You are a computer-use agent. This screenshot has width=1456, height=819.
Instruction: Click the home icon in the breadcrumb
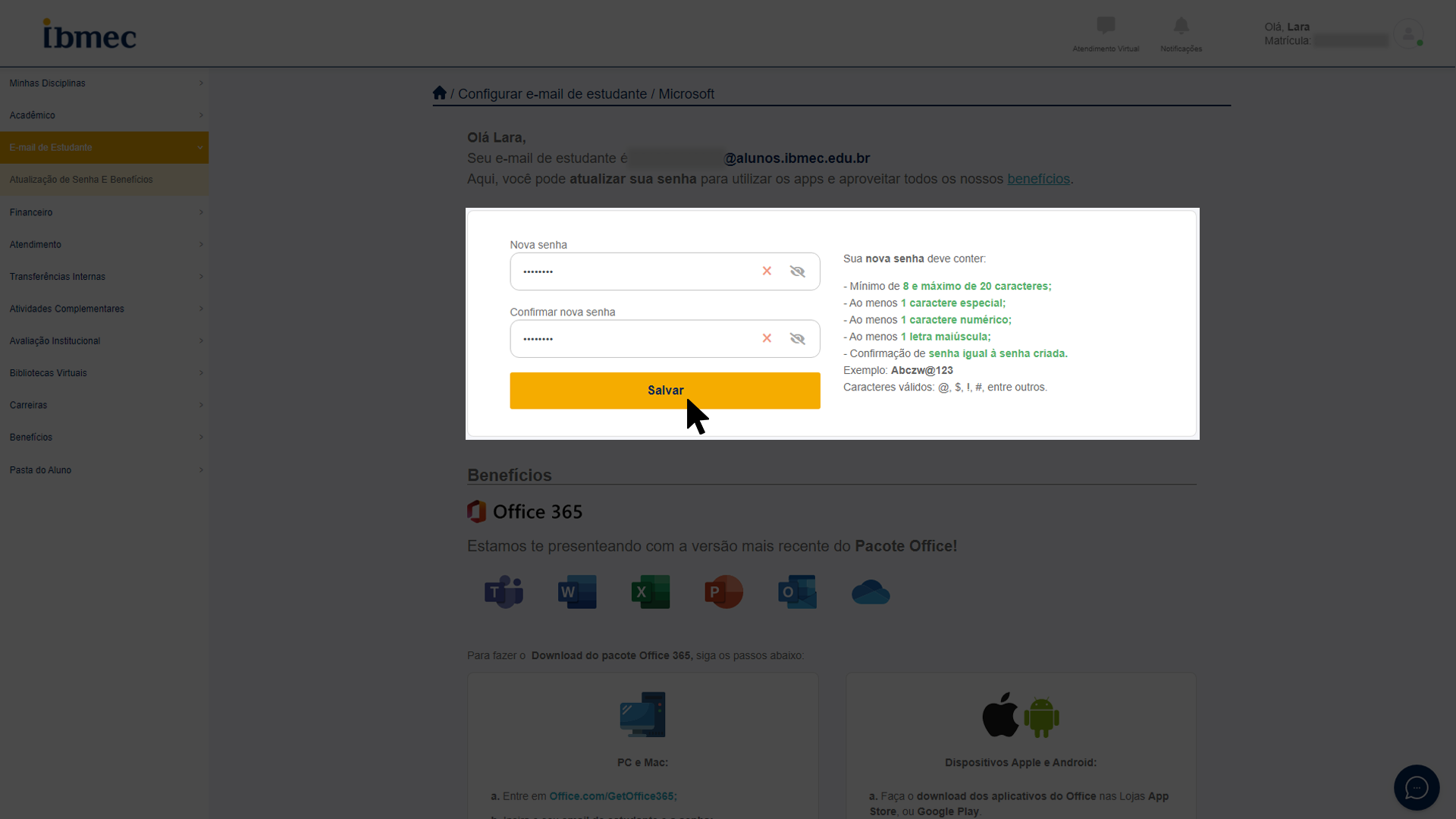pyautogui.click(x=439, y=93)
